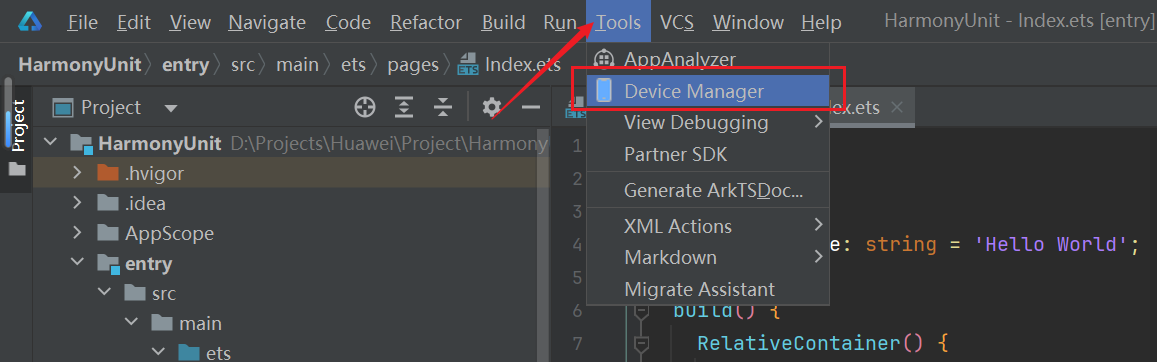Collapse the main folder node
1157x362 pixels.
(x=132, y=323)
